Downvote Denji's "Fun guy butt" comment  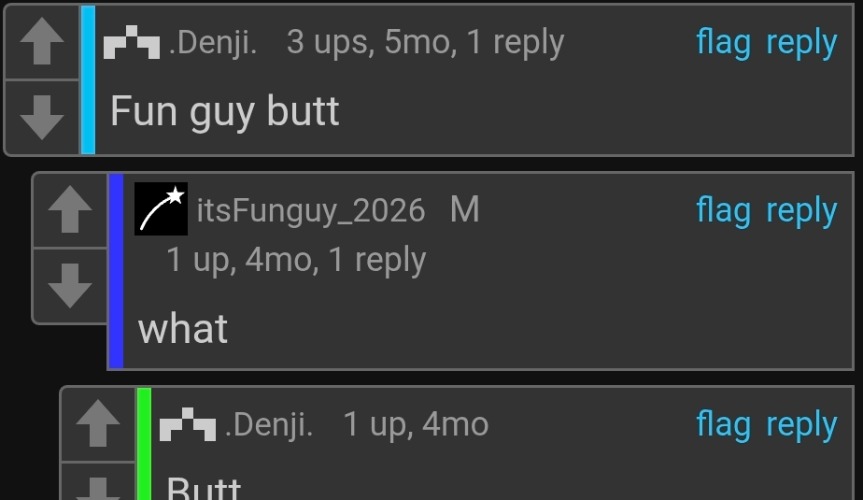[42, 117]
